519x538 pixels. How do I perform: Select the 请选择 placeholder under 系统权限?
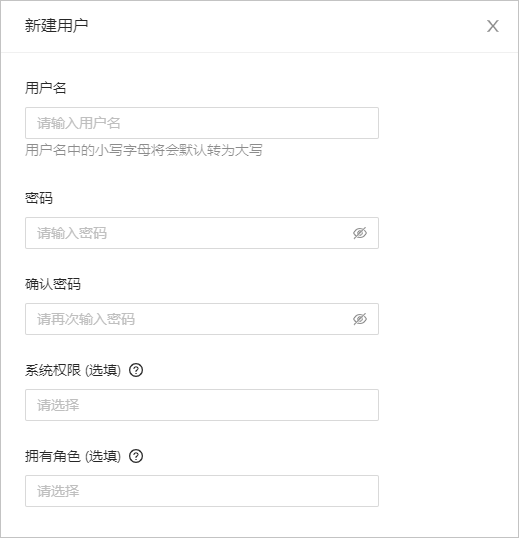[x=58, y=405]
